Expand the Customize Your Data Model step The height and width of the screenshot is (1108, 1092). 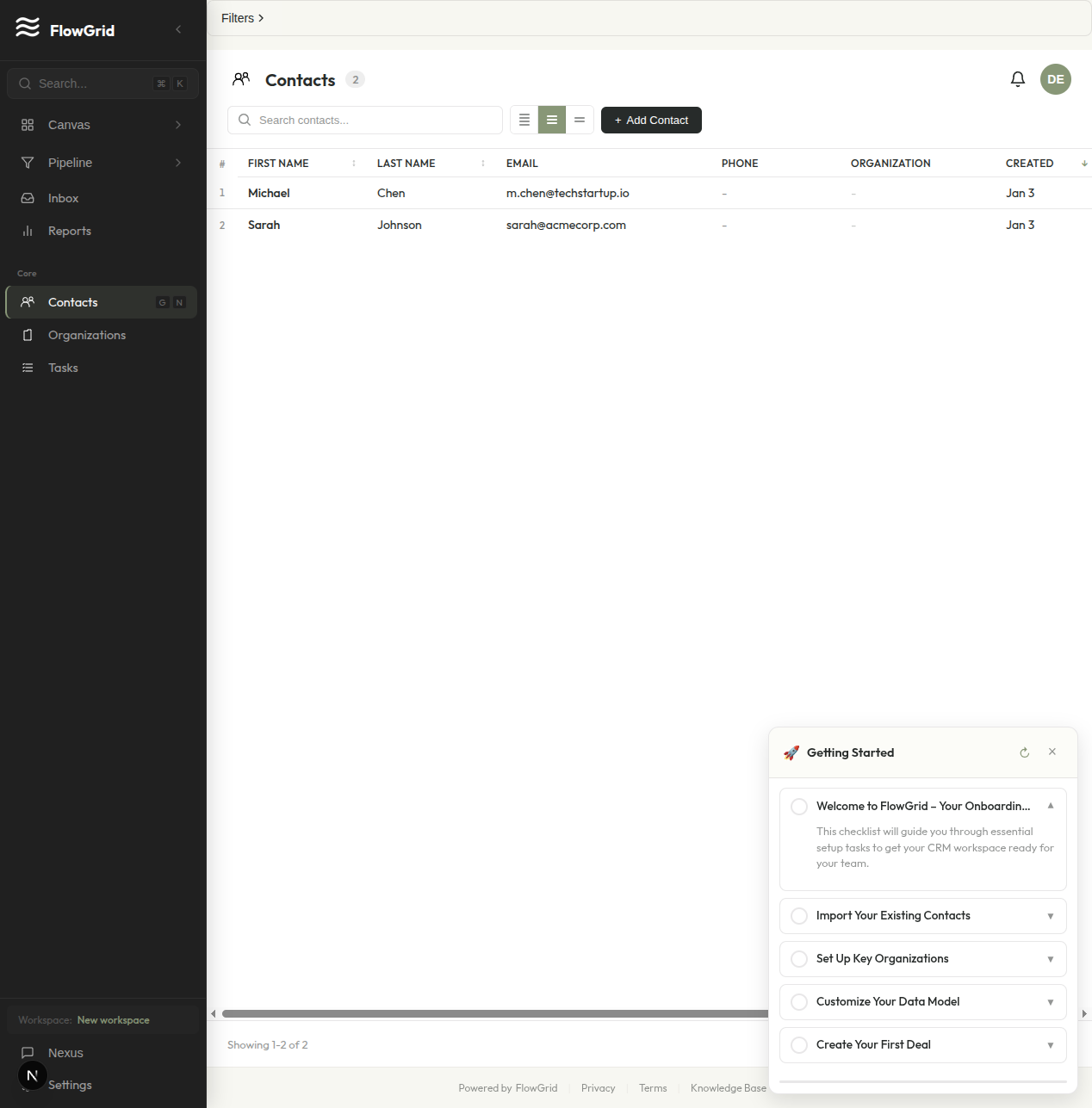point(1050,1002)
